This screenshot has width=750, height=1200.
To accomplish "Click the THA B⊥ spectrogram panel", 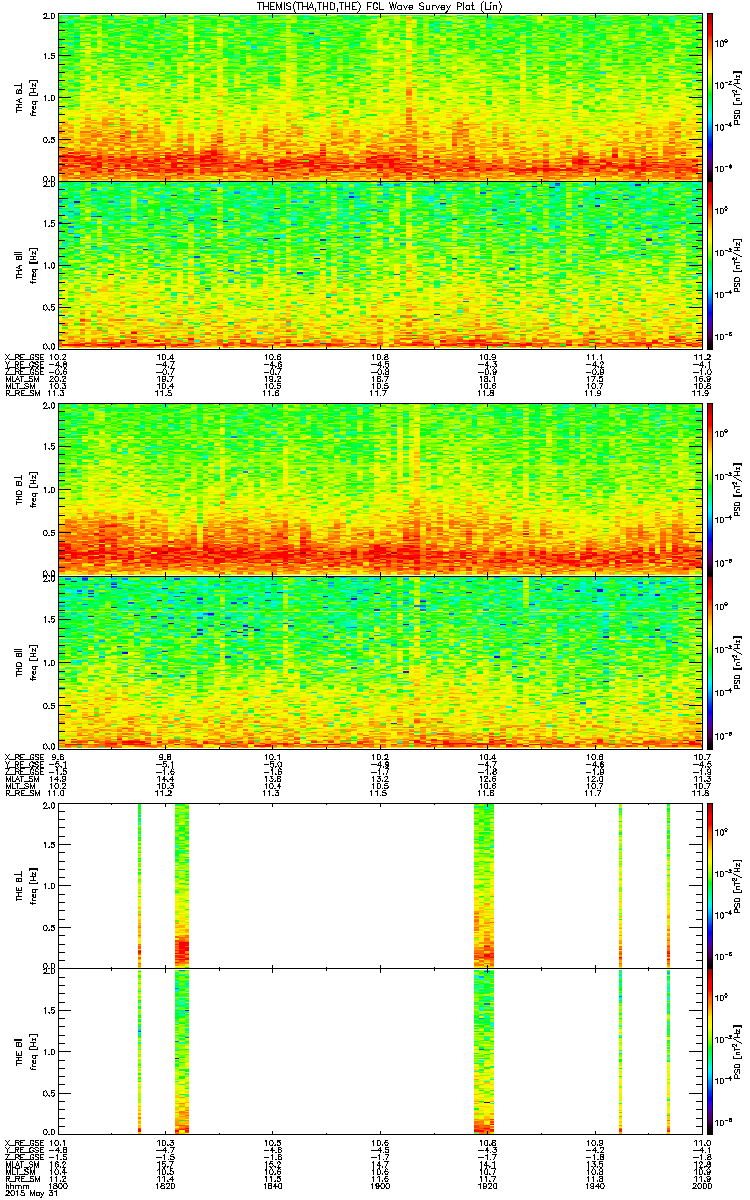I will point(379,97).
